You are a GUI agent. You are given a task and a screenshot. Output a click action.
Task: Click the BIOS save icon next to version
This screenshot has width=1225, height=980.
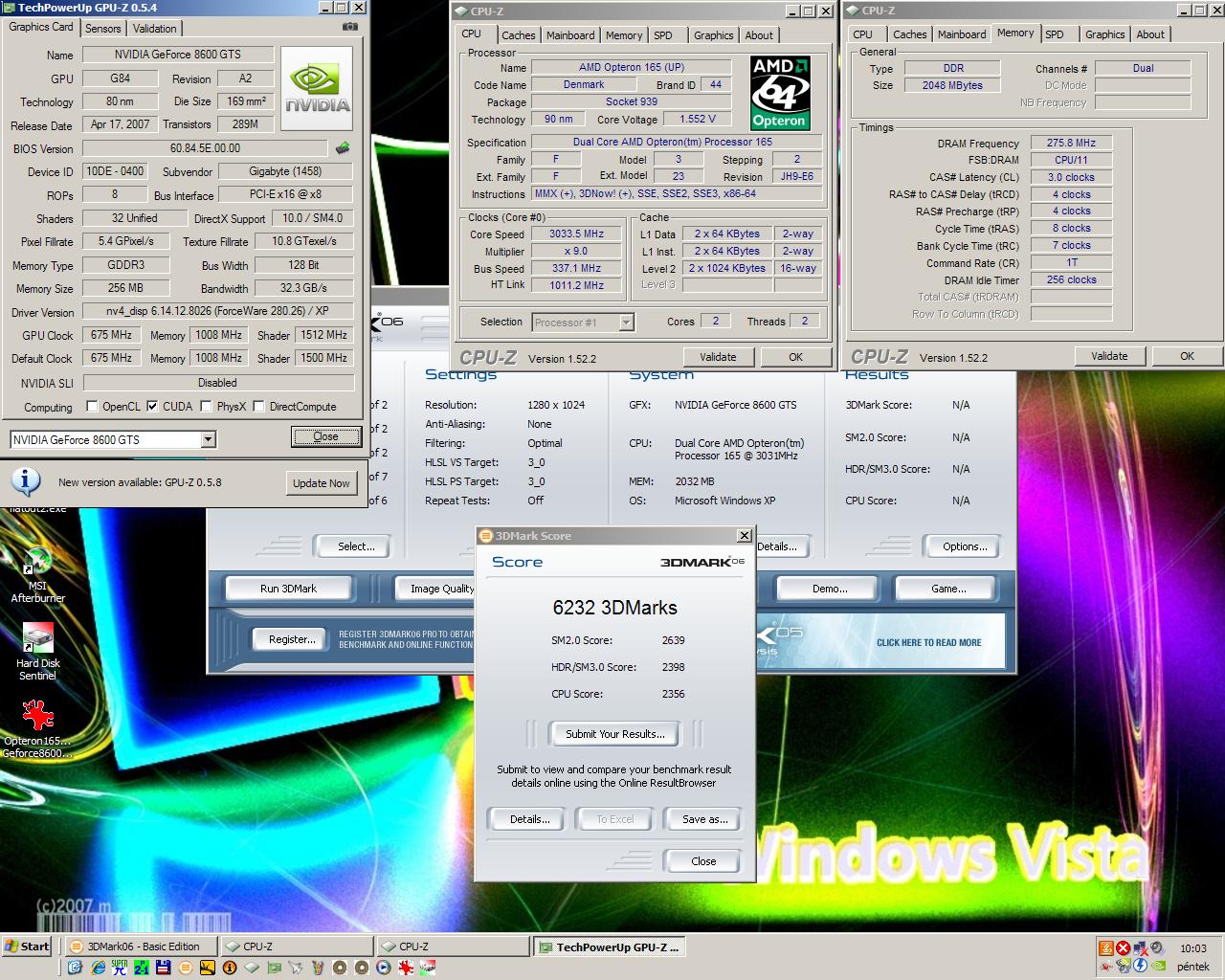(x=343, y=148)
